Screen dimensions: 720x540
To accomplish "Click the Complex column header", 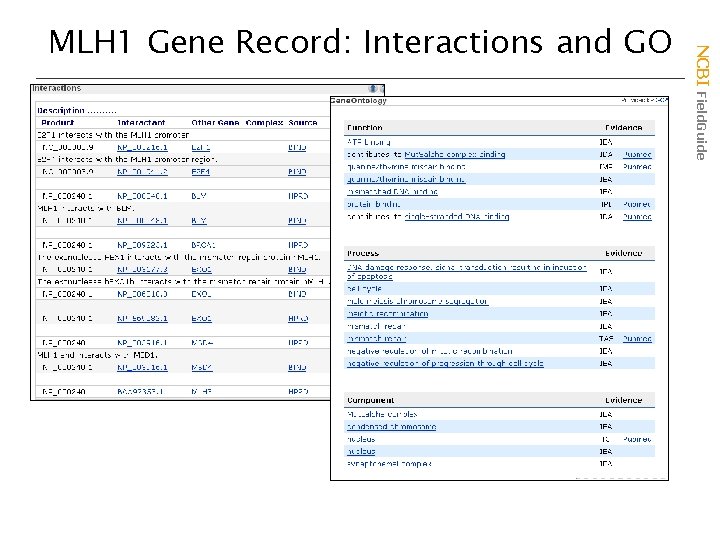I will pyautogui.click(x=264, y=123).
